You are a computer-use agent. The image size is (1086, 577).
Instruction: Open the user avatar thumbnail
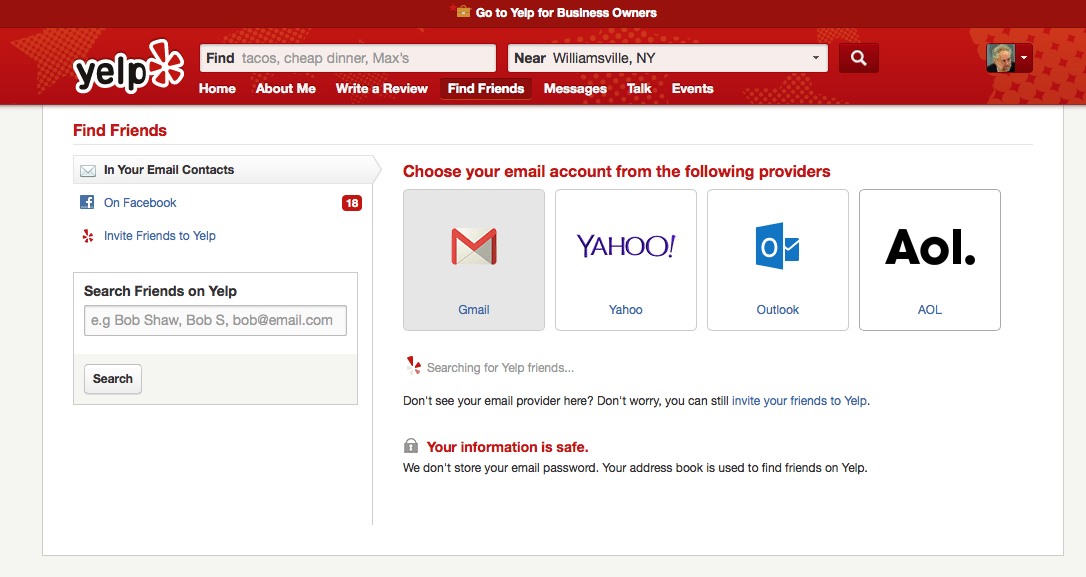(1000, 58)
